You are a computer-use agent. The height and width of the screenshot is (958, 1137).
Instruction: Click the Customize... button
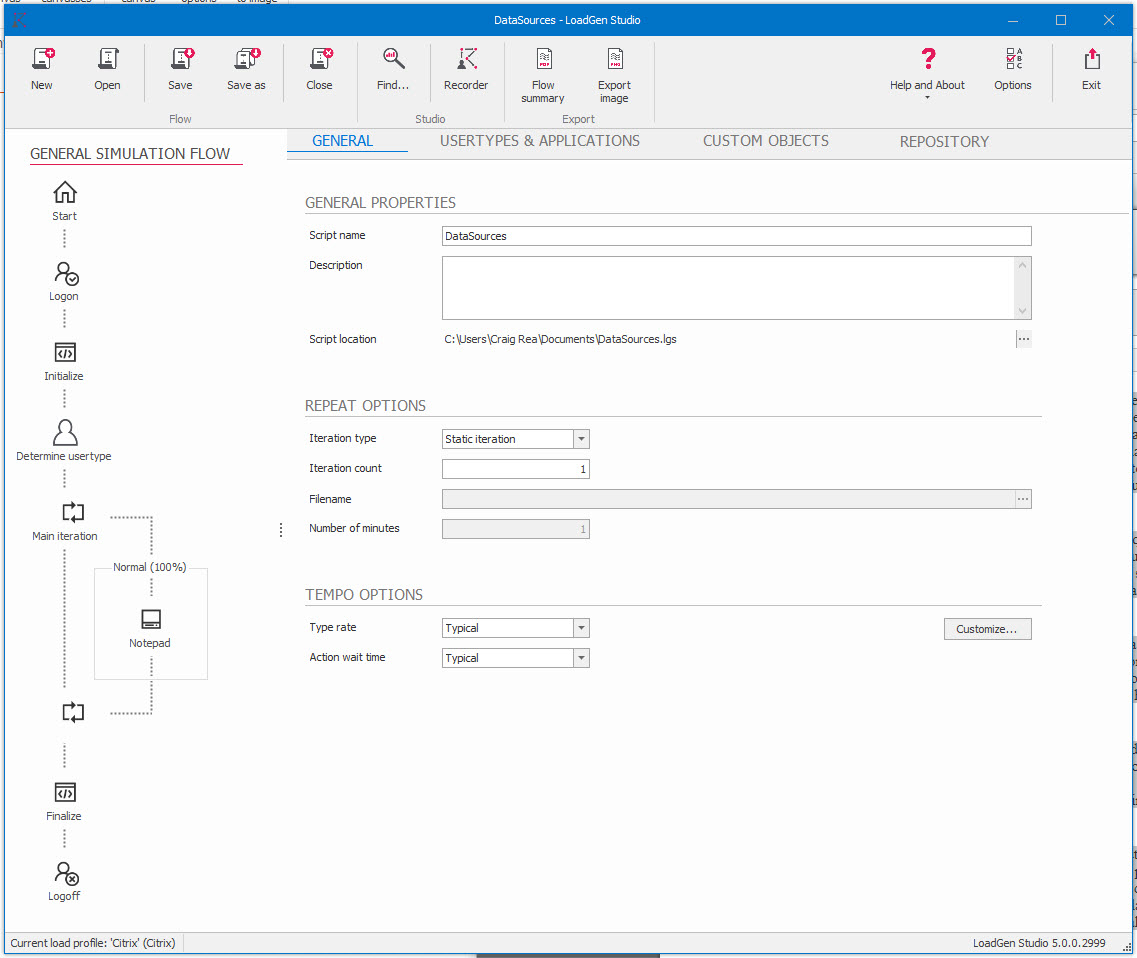point(988,629)
